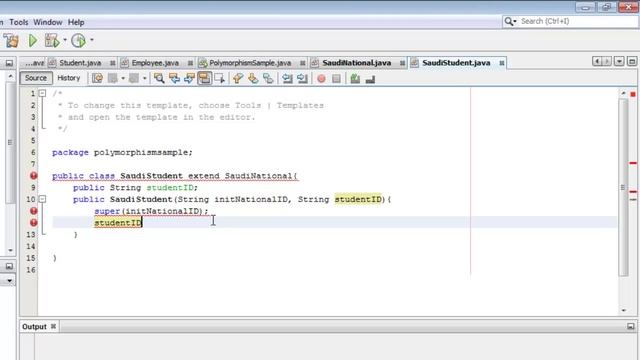Switch to the Source view
This screenshot has width=640, height=360.
[x=36, y=78]
